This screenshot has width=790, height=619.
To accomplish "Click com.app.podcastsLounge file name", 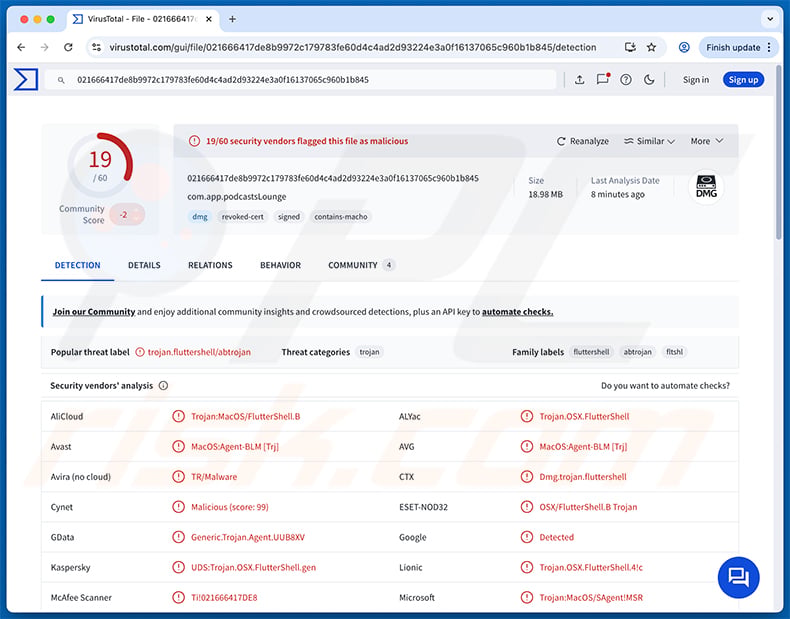I will pyautogui.click(x=237, y=196).
